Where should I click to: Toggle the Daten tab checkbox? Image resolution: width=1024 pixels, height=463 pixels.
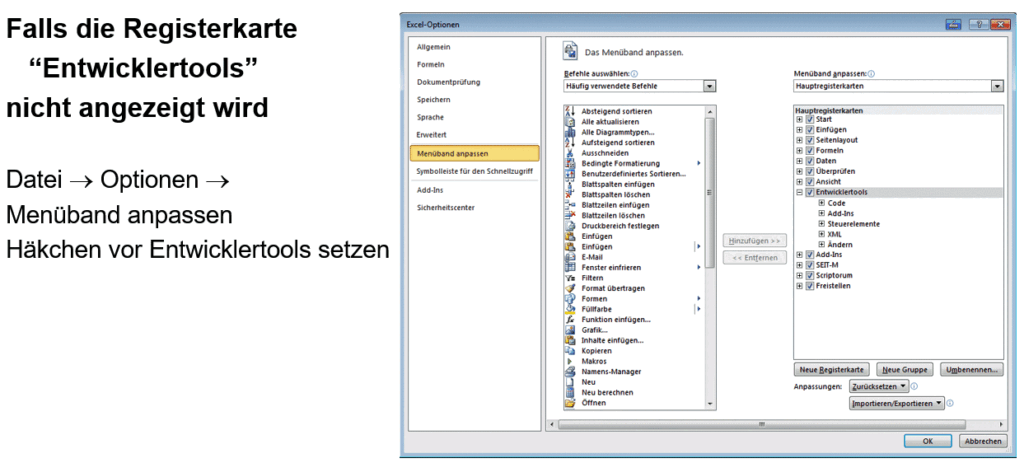pyautogui.click(x=810, y=161)
